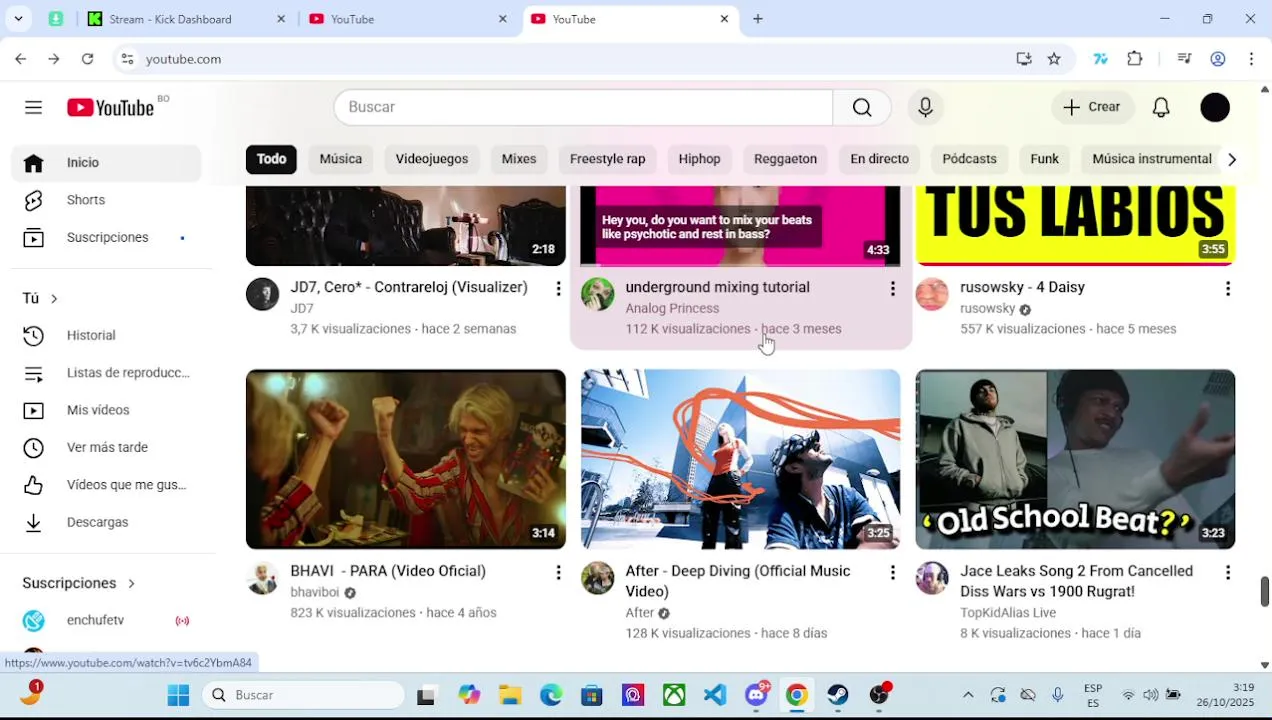Open options for JD7 Contrareloj video
Image resolution: width=1272 pixels, height=720 pixels.
pyautogui.click(x=558, y=289)
